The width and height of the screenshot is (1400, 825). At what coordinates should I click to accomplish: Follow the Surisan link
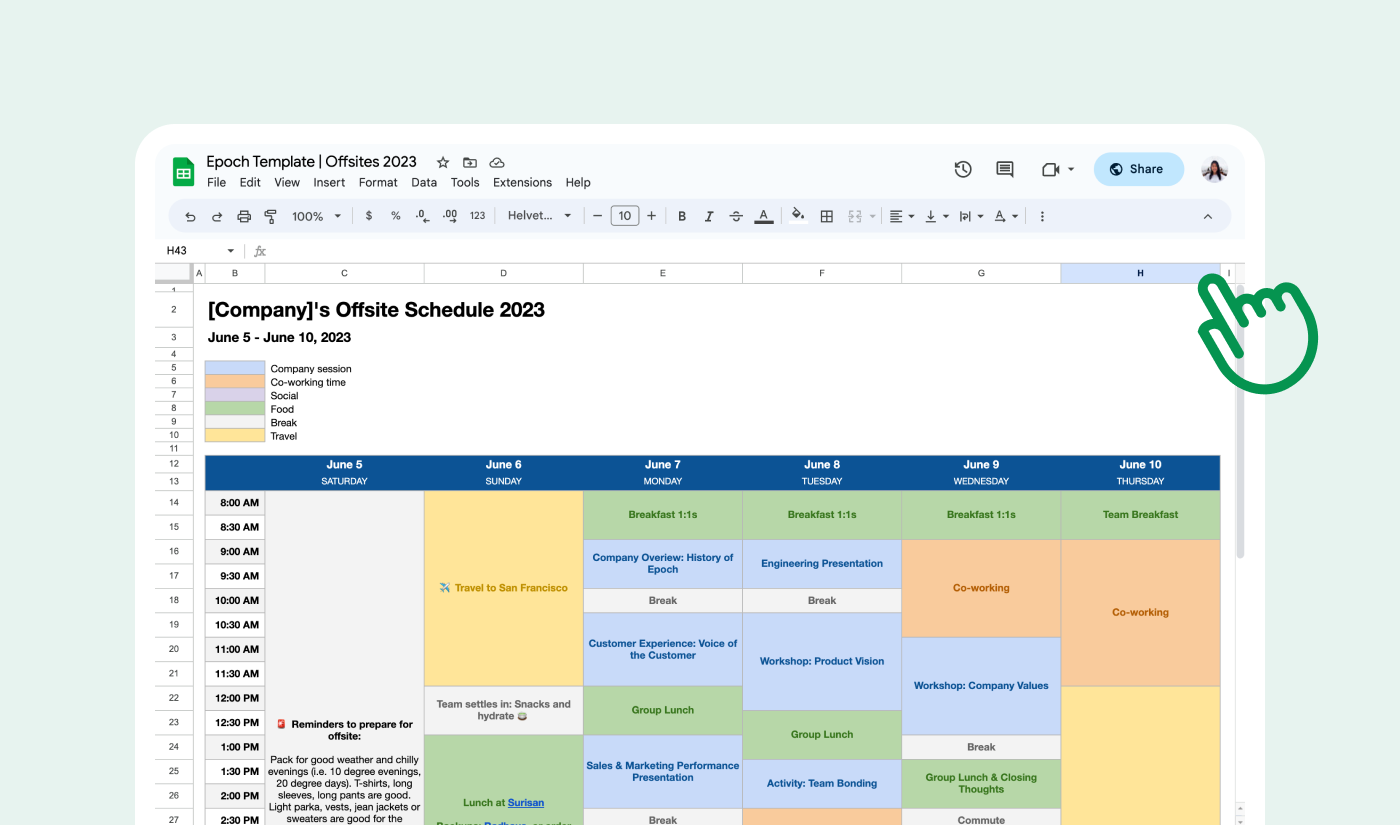tap(526, 803)
